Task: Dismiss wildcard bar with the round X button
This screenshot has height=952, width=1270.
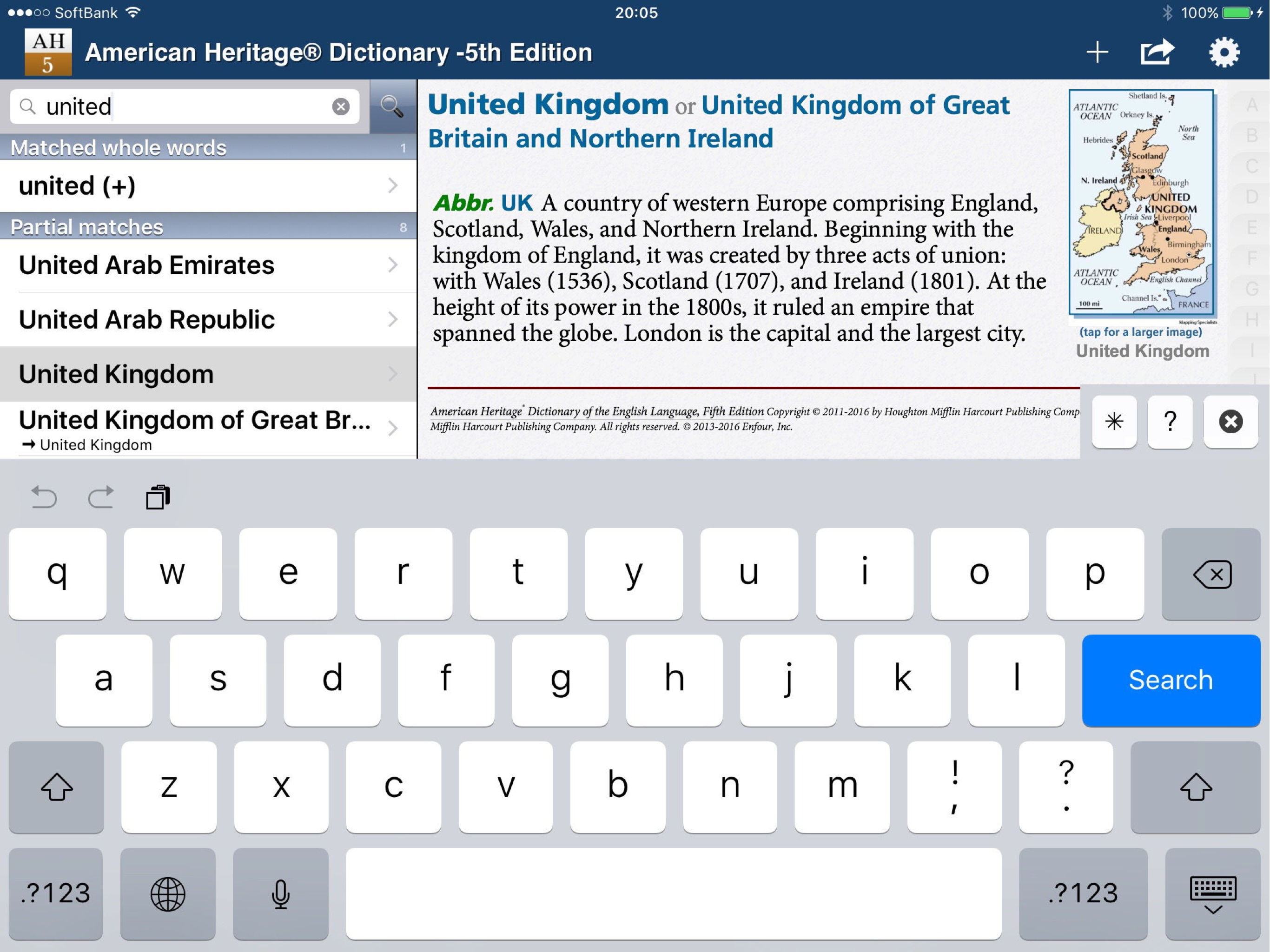Action: click(x=1230, y=422)
